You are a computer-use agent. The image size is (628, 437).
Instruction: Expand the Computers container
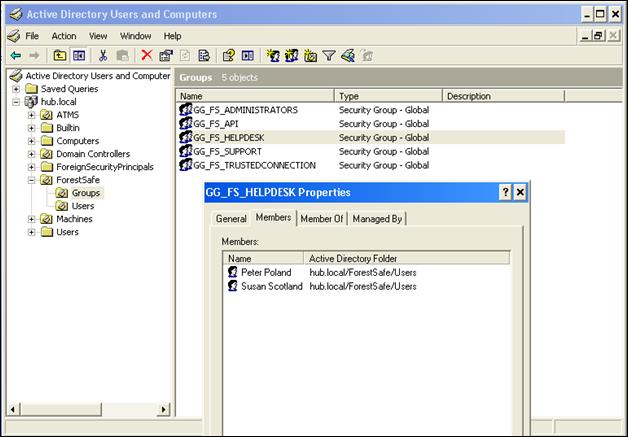31,141
